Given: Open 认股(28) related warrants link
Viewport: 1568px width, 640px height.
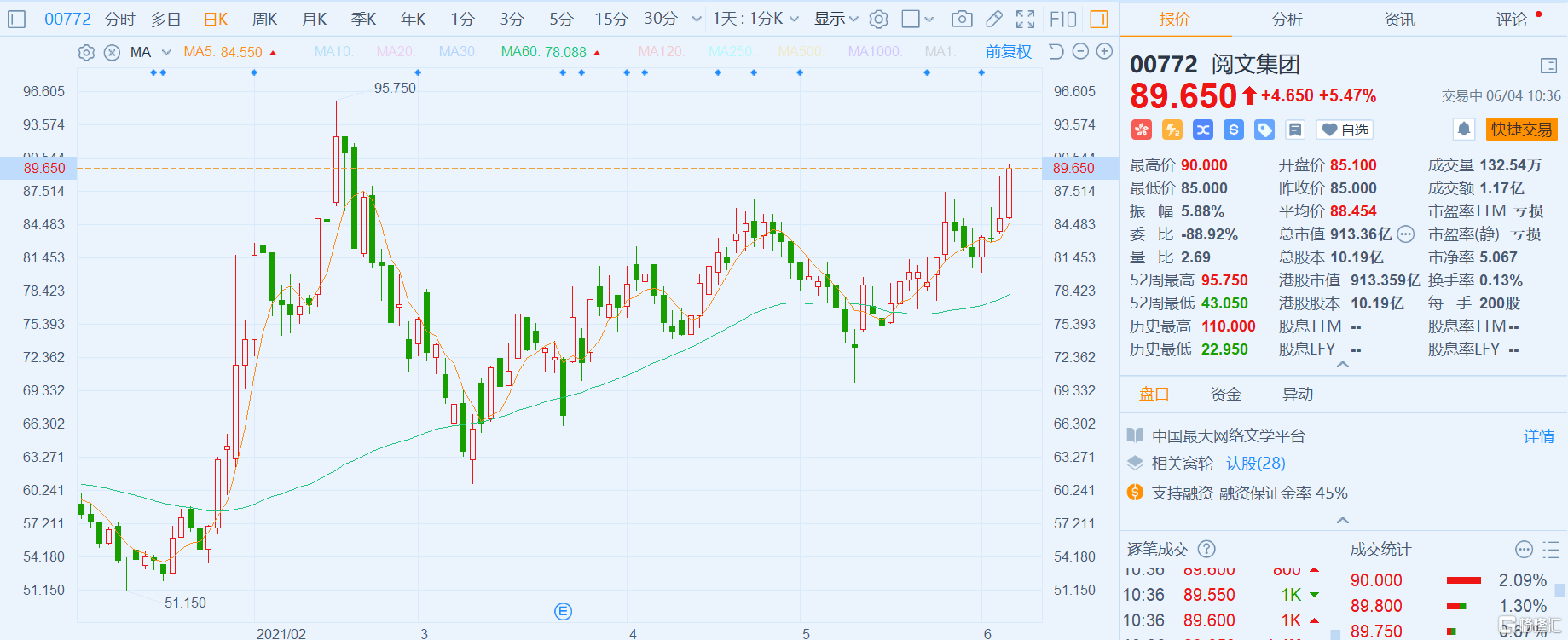Looking at the screenshot, I should click(1255, 464).
